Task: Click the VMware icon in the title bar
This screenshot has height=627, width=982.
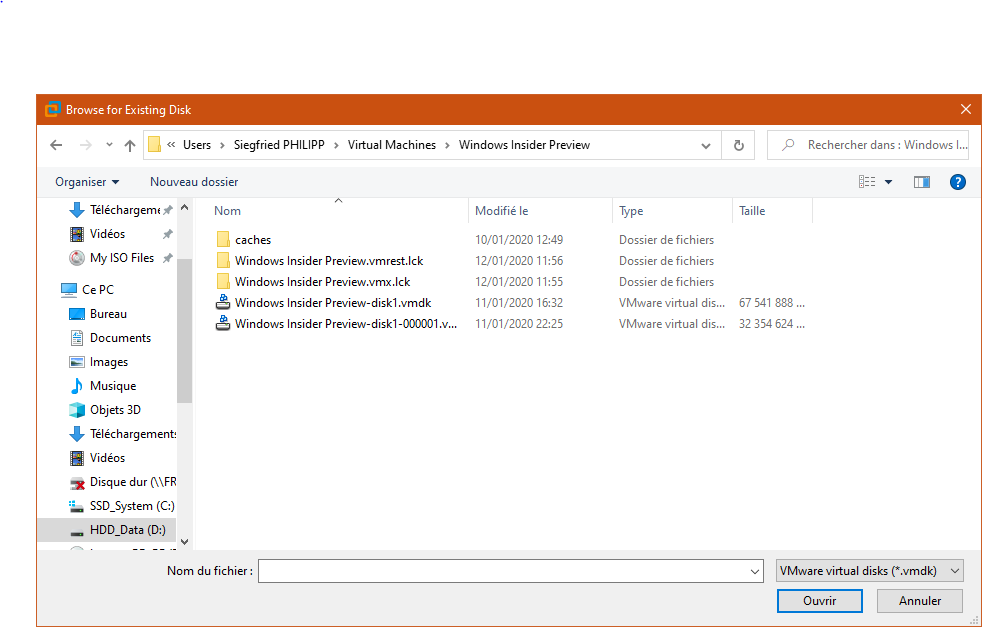Action: [53, 110]
